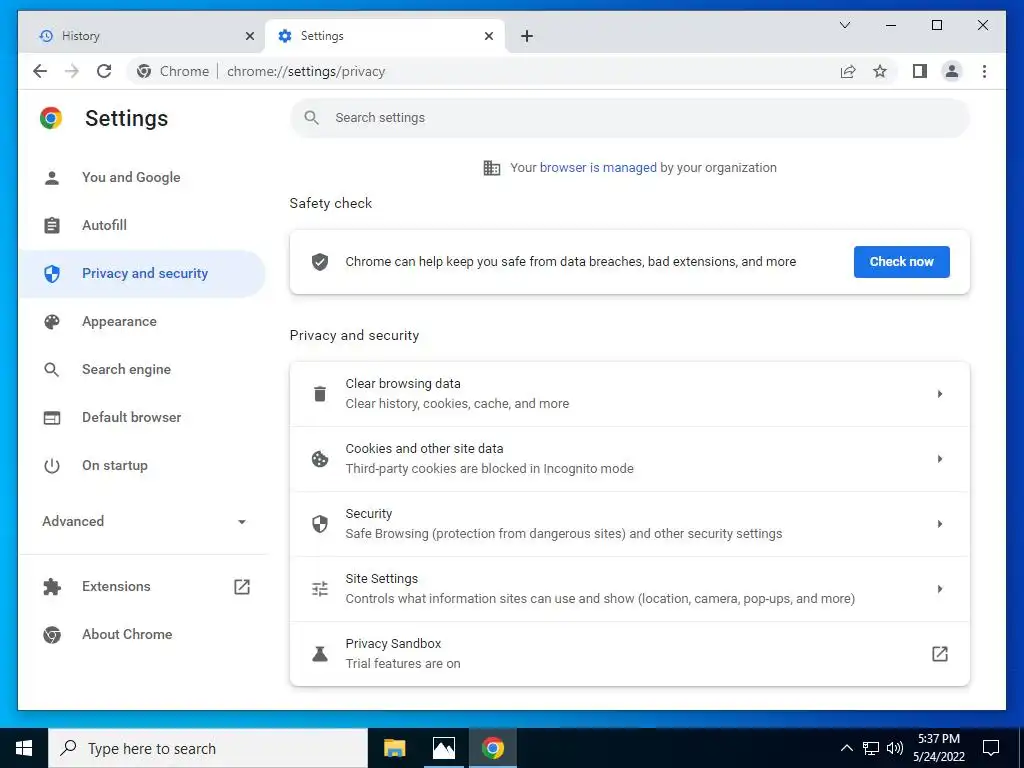Screen dimensions: 1024x768
Task: Click the puzzle piece Extensions icon
Action: click(x=52, y=586)
